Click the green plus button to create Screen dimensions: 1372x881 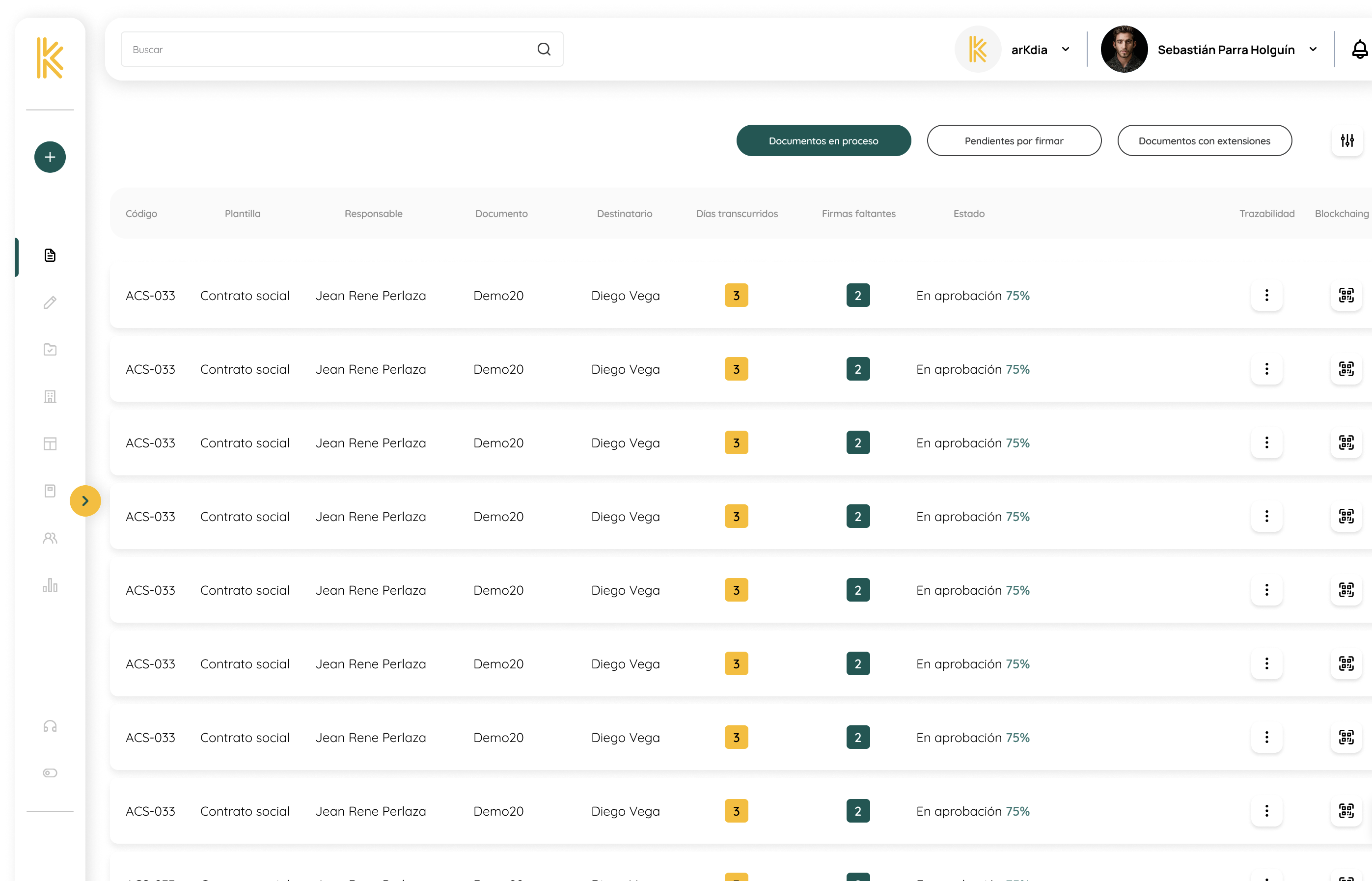pos(50,157)
